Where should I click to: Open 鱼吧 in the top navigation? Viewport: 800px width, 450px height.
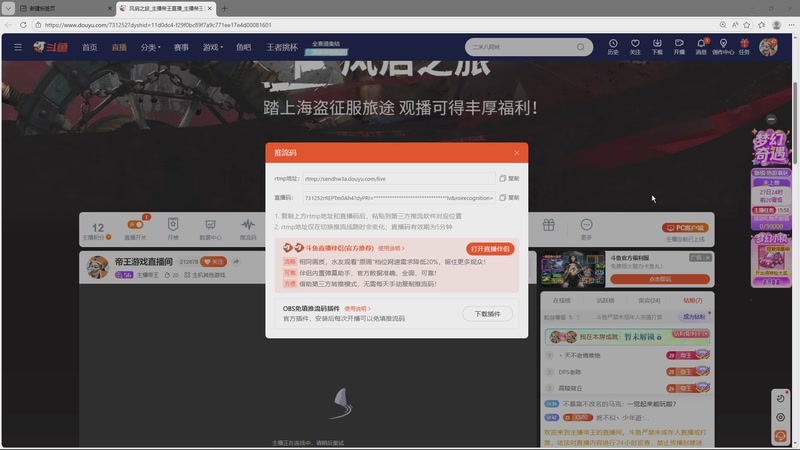(x=243, y=47)
